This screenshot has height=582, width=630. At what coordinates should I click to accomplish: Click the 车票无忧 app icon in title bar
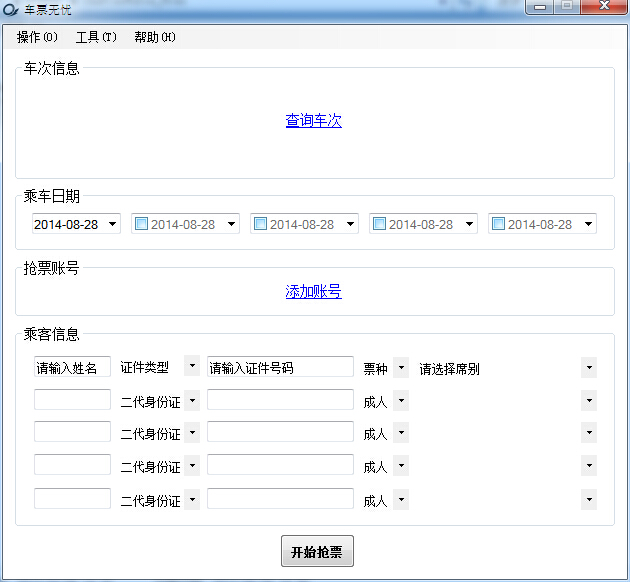tap(10, 10)
